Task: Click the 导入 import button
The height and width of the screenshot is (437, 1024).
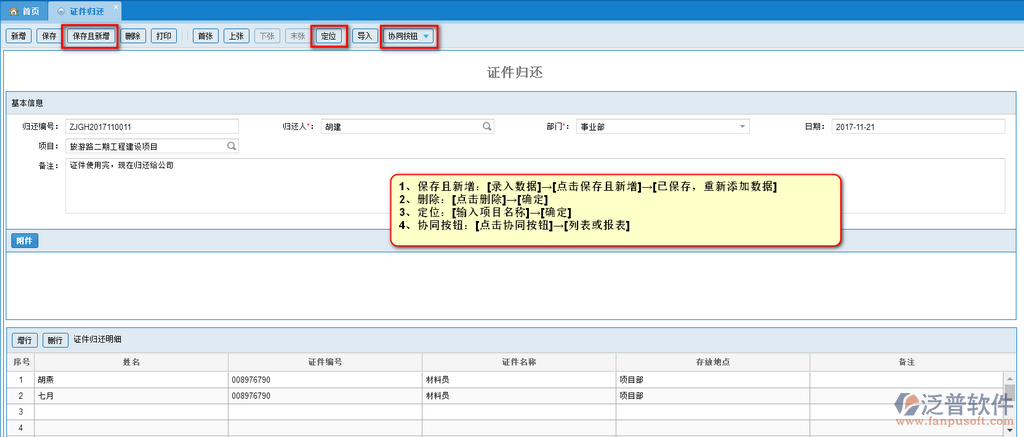Action: [x=365, y=36]
